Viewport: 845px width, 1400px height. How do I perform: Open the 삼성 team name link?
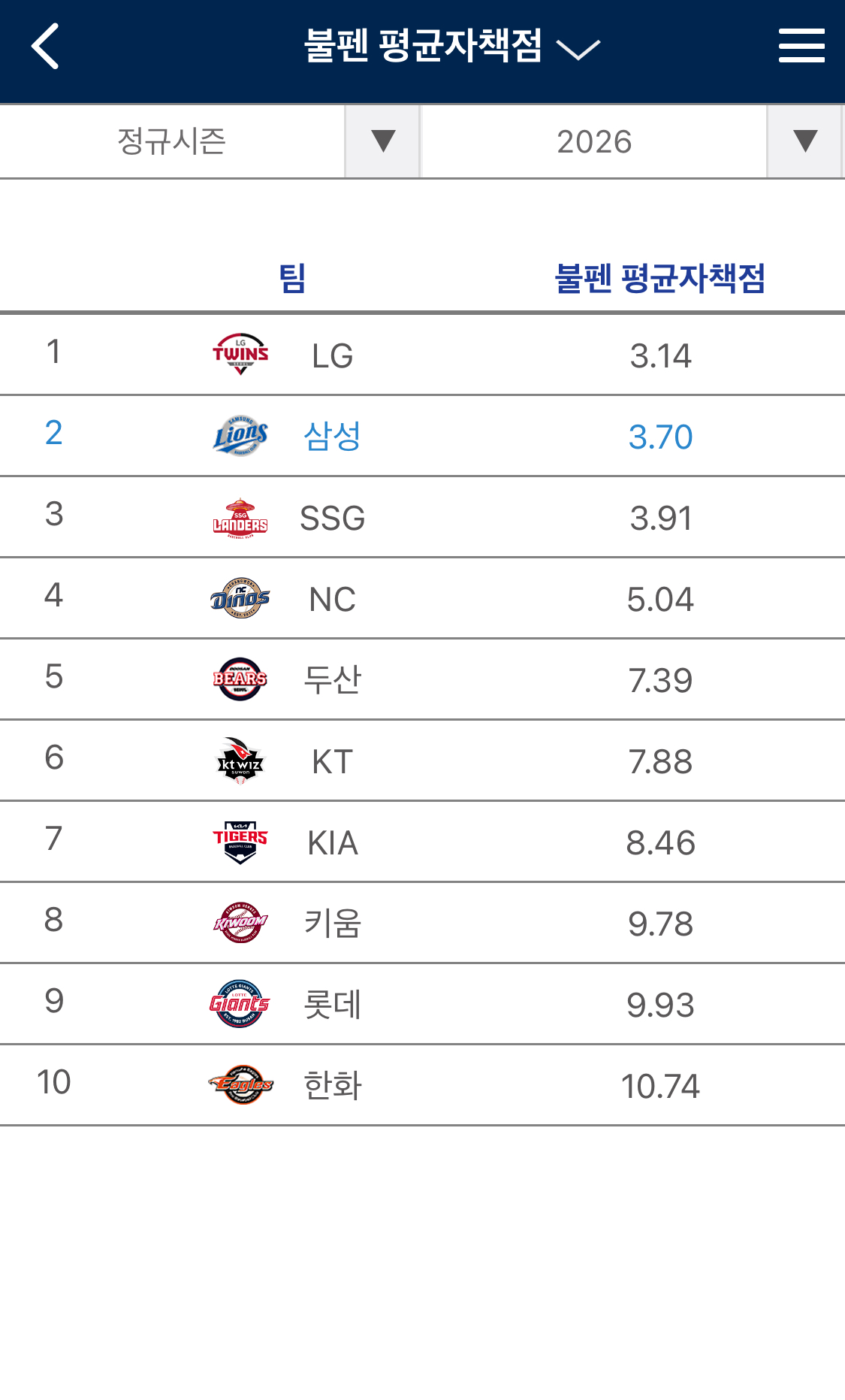332,436
